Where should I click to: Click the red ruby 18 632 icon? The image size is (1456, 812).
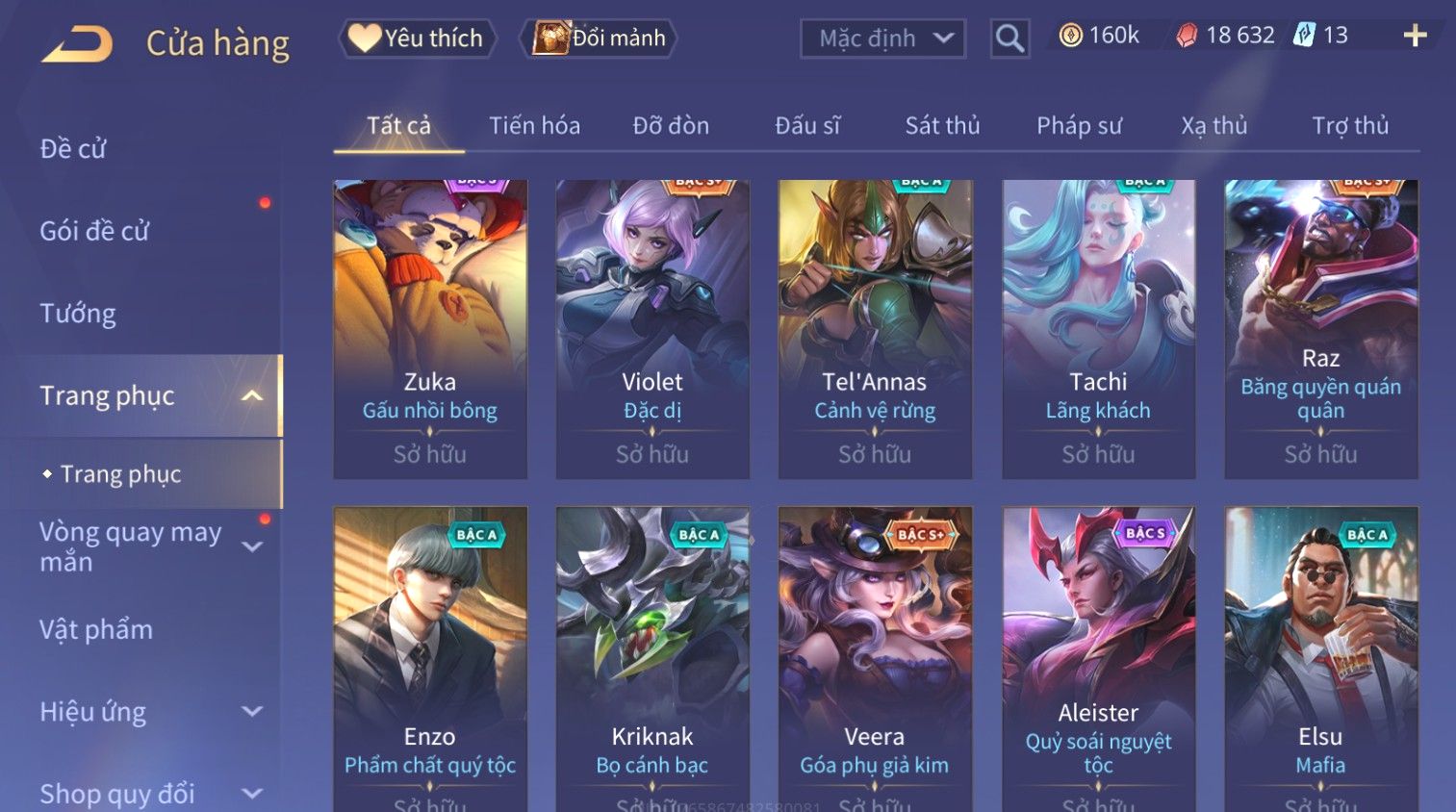(1187, 36)
